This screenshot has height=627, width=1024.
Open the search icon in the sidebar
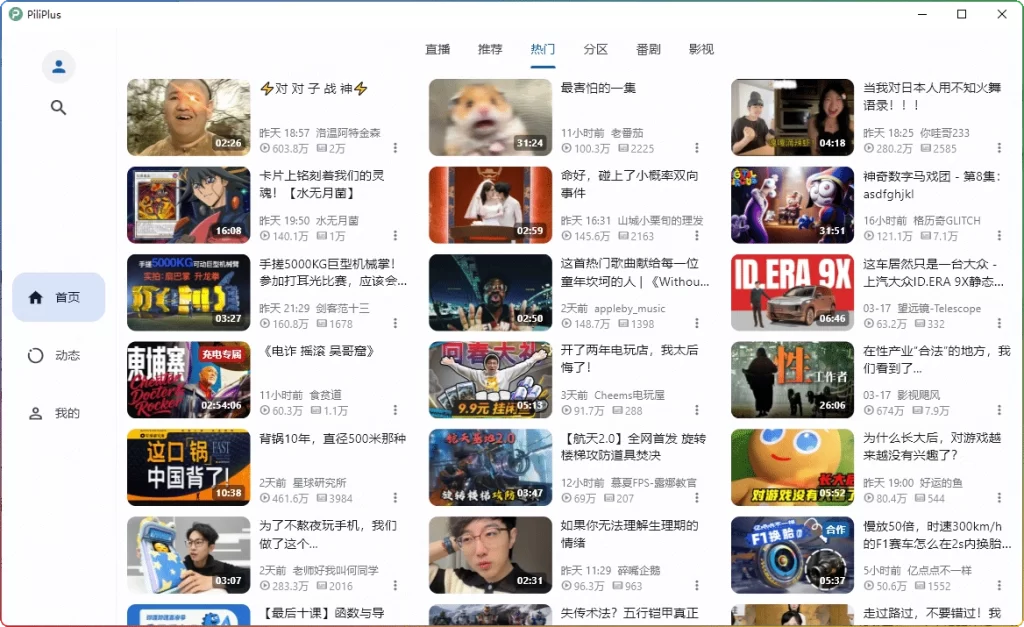[58, 107]
